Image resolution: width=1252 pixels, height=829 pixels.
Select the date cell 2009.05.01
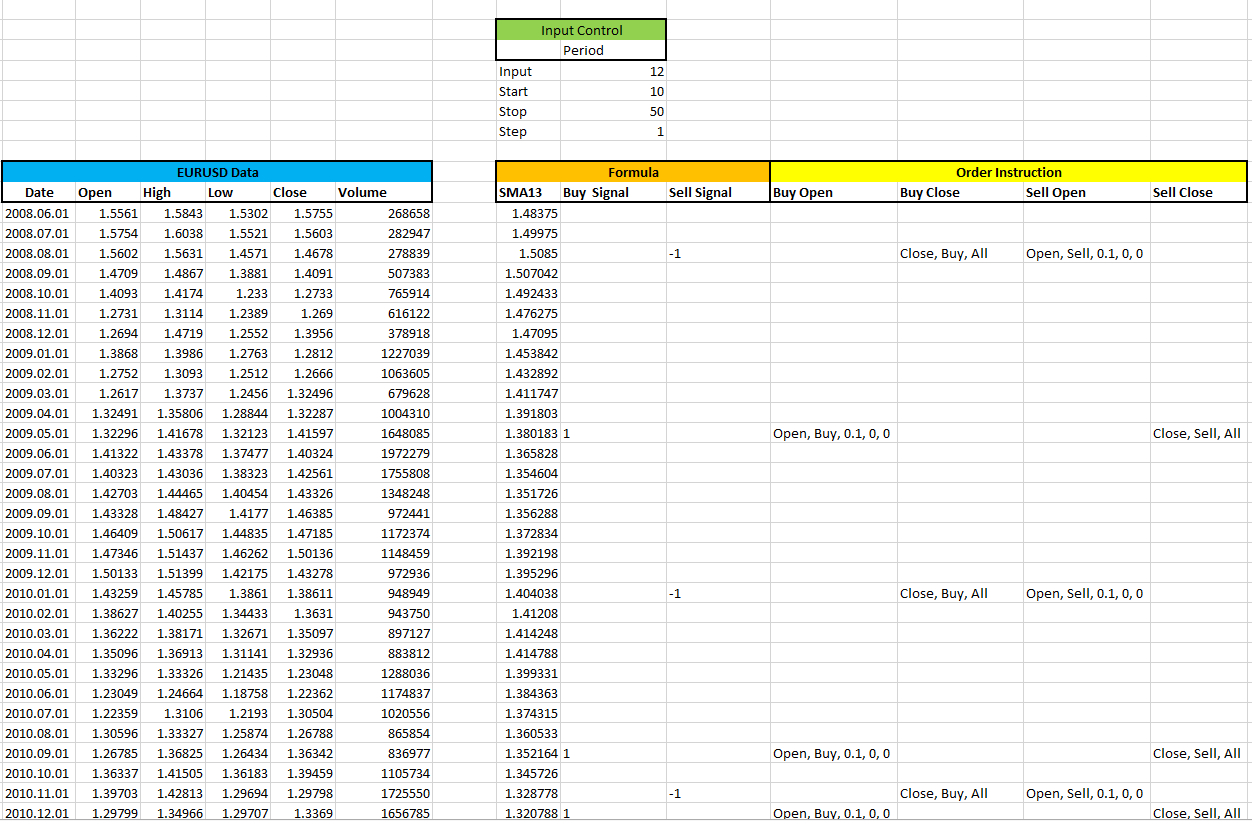(38, 433)
